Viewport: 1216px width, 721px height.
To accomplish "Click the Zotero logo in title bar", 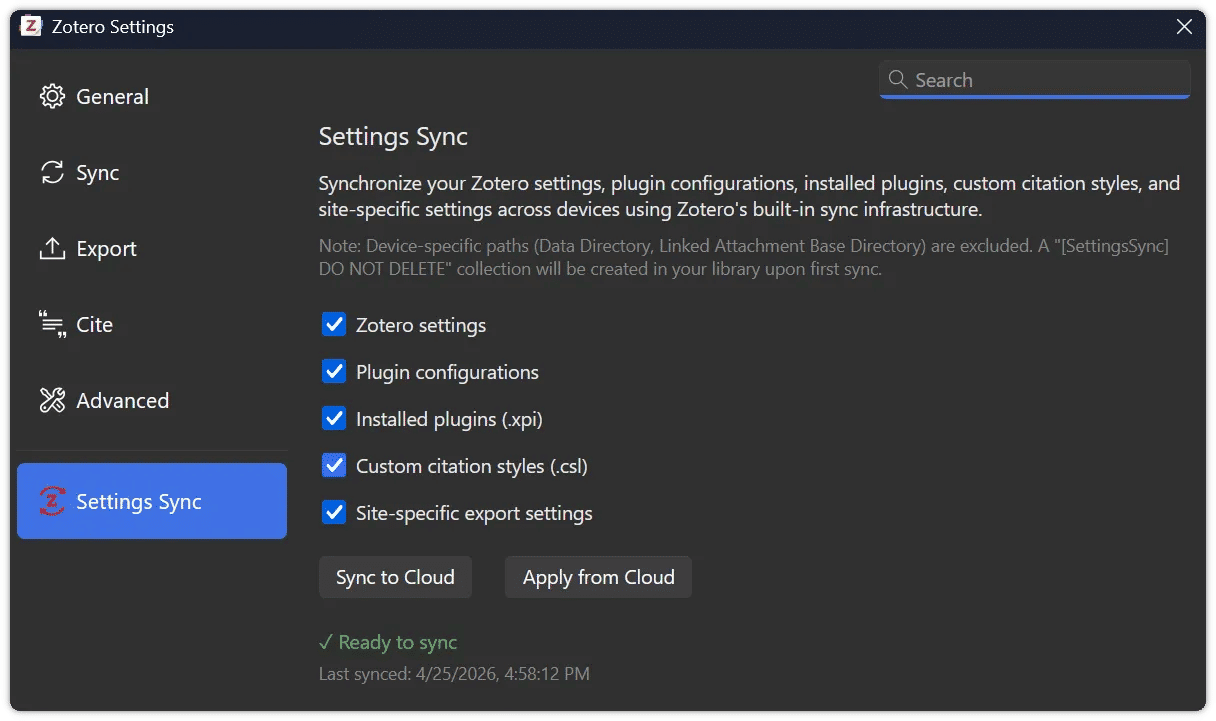I will tap(32, 27).
